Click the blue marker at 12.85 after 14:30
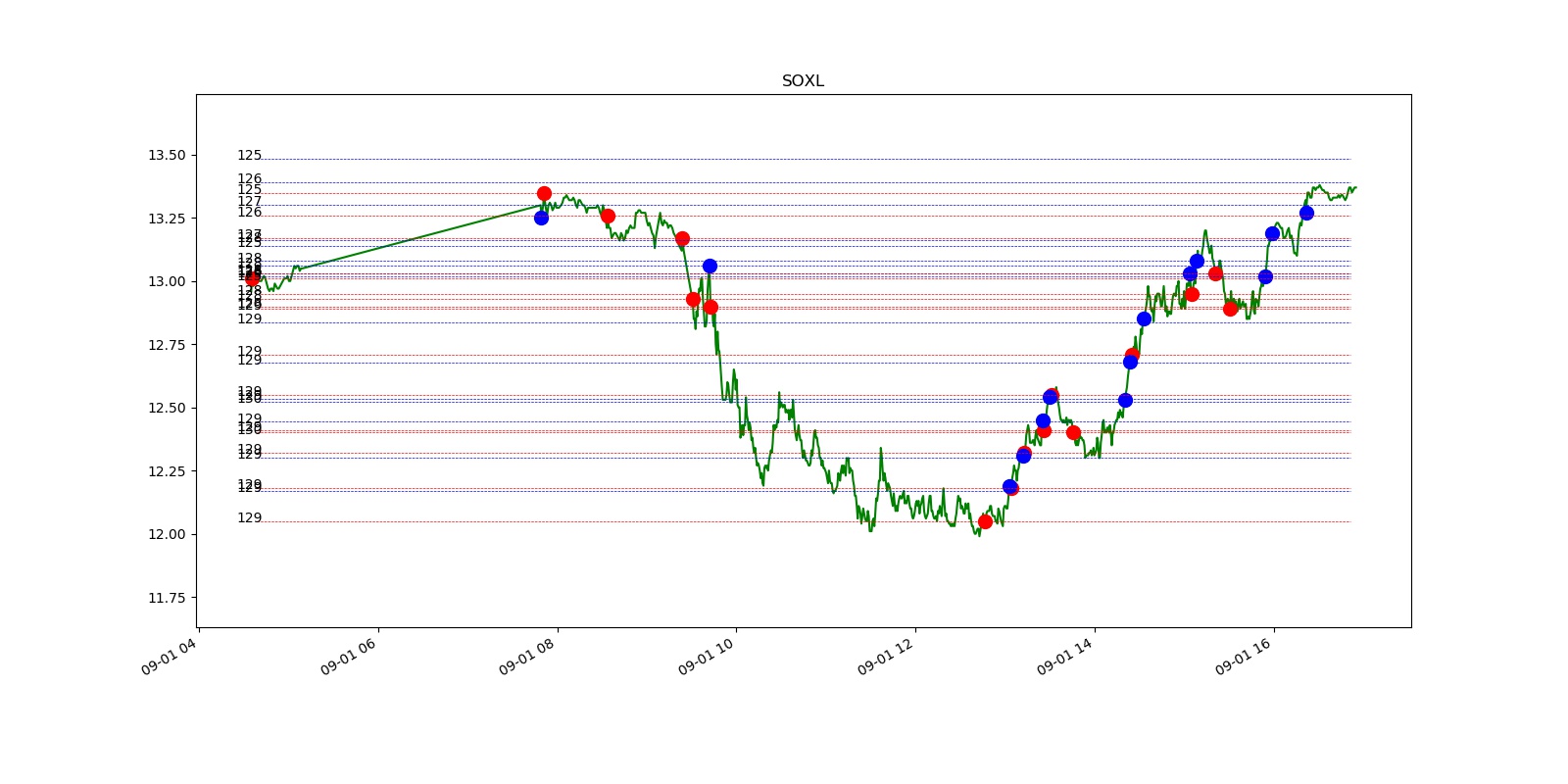Image resolution: width=1568 pixels, height=784 pixels. pyautogui.click(x=1144, y=318)
